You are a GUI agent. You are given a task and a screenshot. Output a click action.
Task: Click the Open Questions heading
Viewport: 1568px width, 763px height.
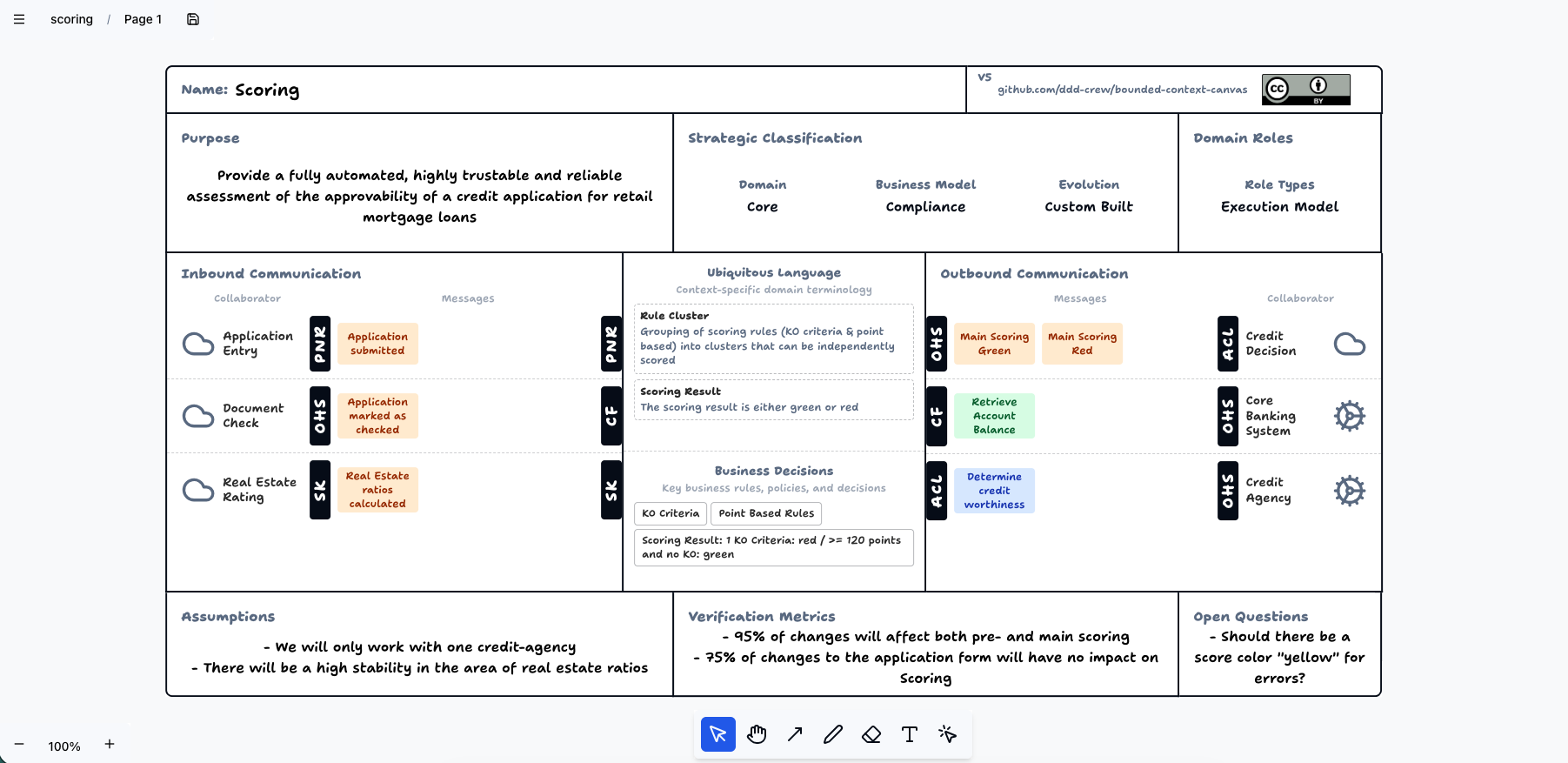pos(1251,617)
